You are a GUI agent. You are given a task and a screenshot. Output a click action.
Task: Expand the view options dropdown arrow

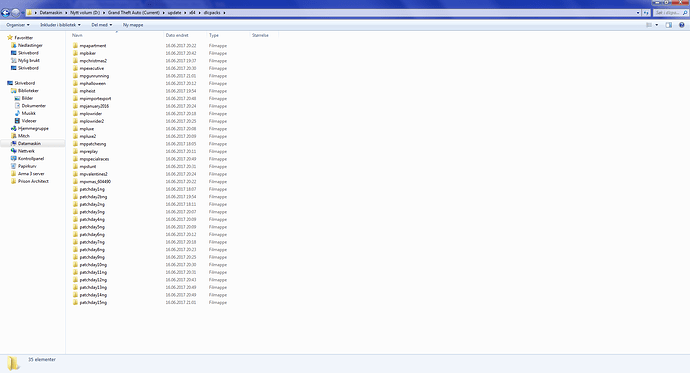pyautogui.click(x=657, y=25)
